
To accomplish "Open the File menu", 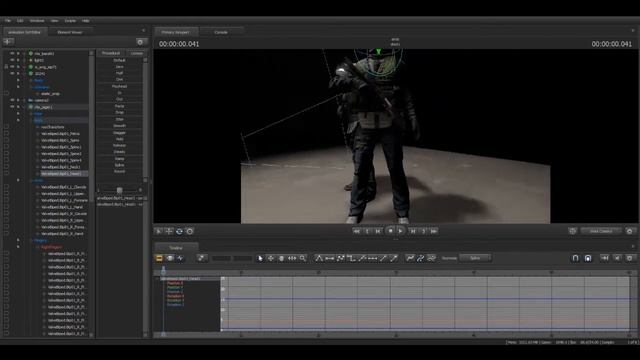I will point(8,20).
